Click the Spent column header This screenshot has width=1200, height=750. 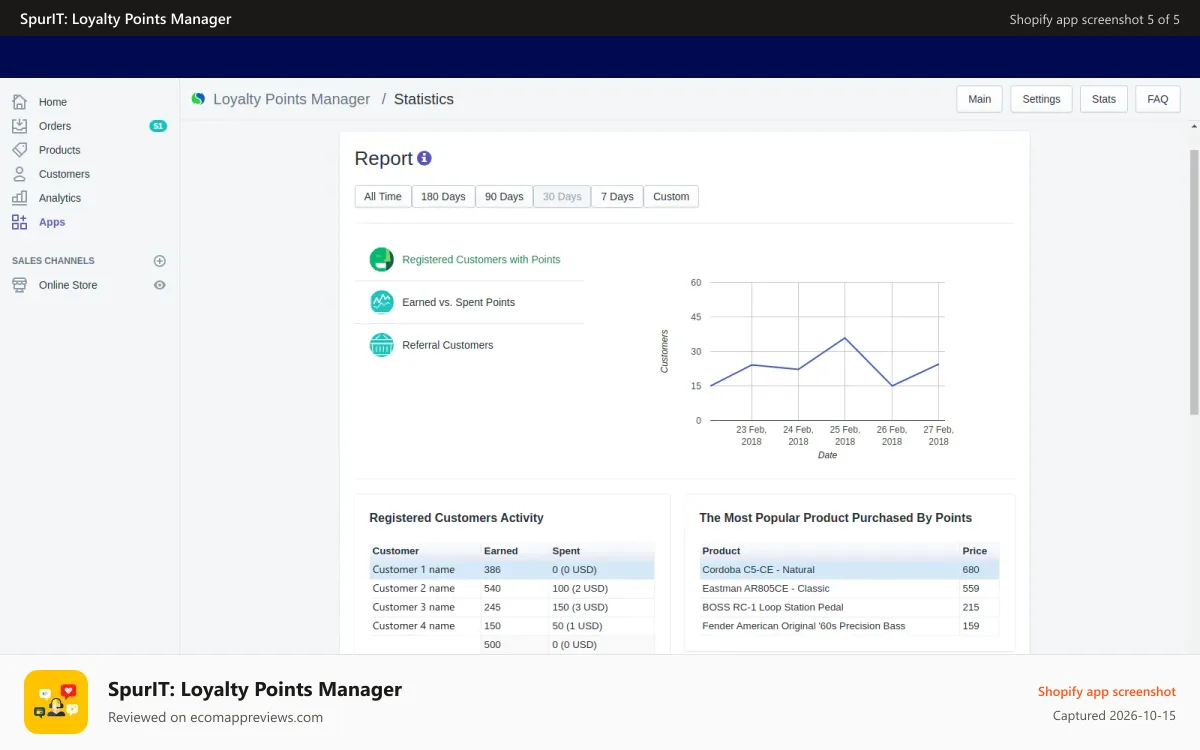[x=566, y=551]
